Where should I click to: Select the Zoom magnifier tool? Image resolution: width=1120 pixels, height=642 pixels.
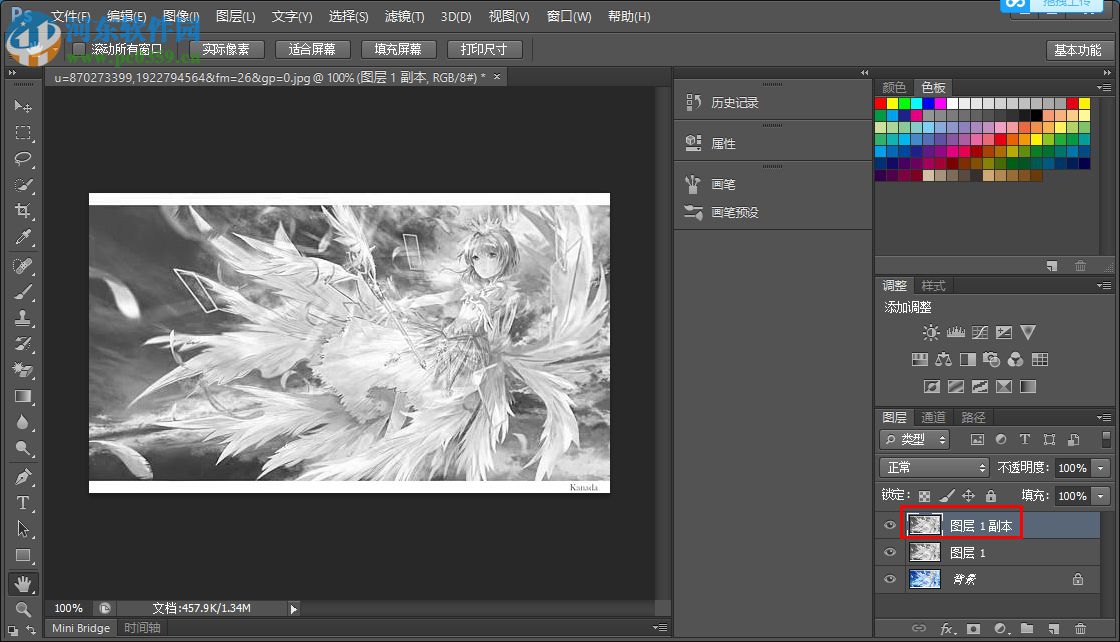[x=23, y=609]
